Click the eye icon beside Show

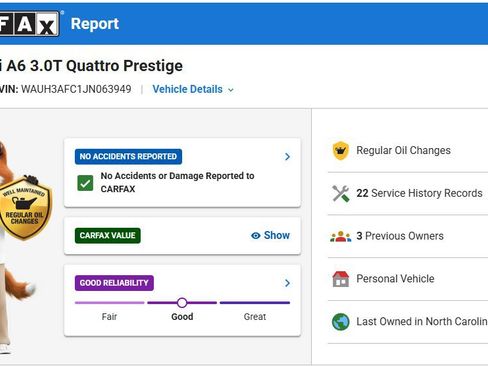[x=256, y=236]
